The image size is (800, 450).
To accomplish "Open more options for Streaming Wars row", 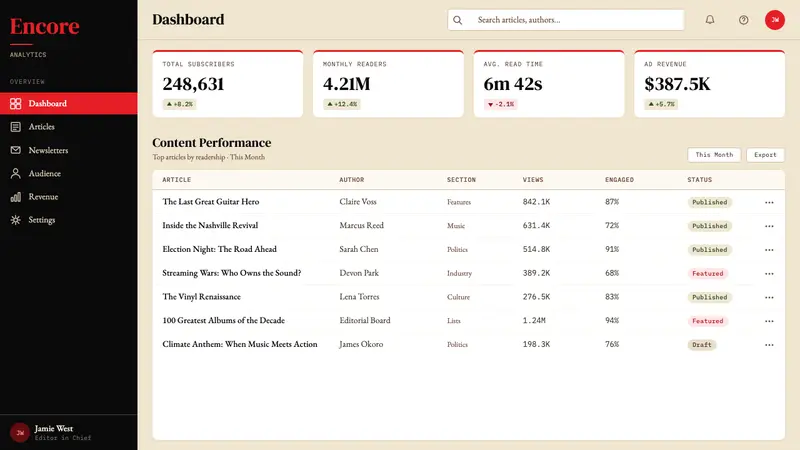I will (769, 274).
